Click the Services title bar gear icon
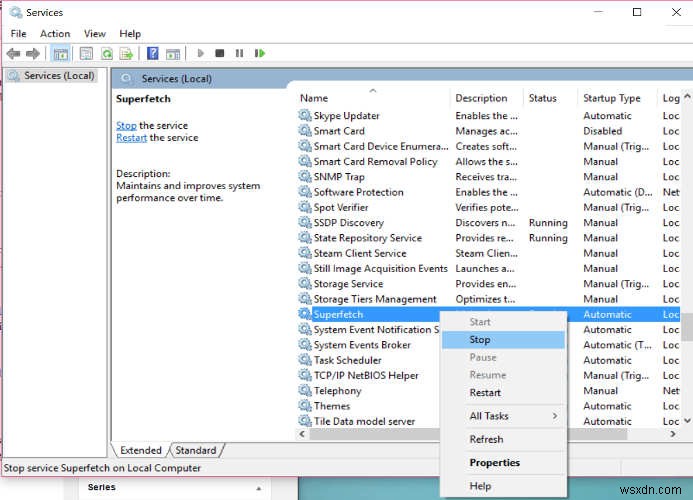This screenshot has width=693, height=500. click(x=16, y=12)
